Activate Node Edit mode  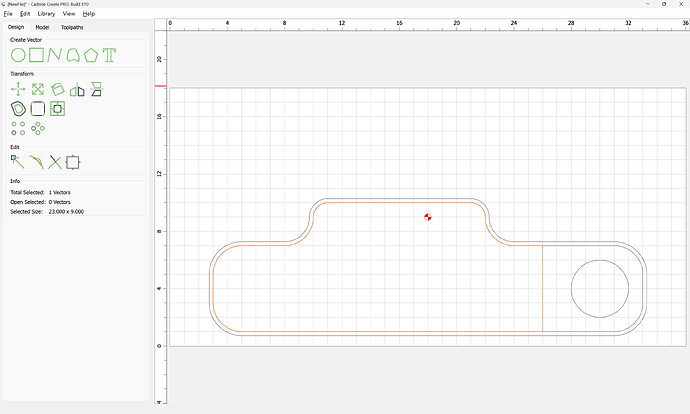click(x=18, y=162)
